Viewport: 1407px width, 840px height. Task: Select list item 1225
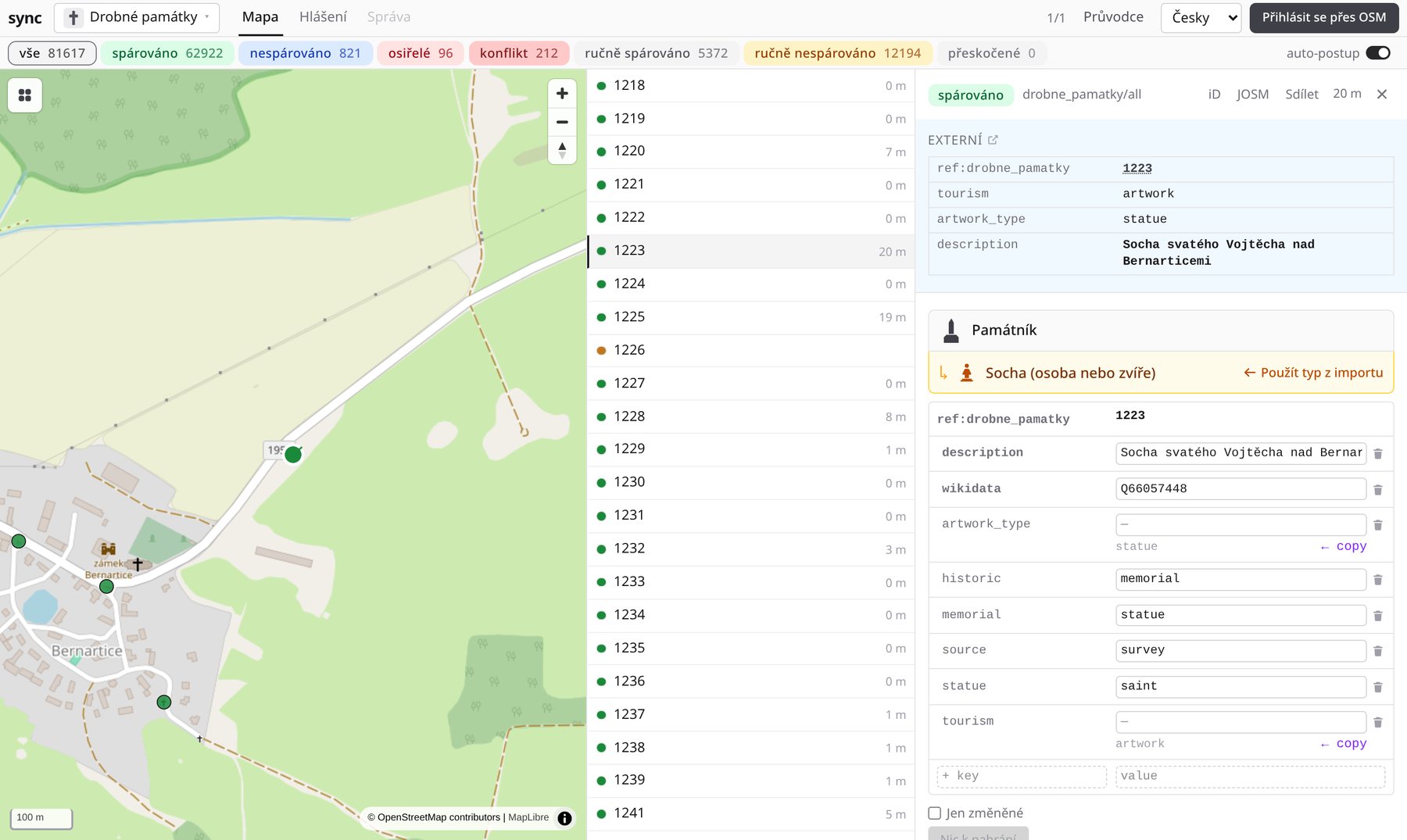coord(751,317)
